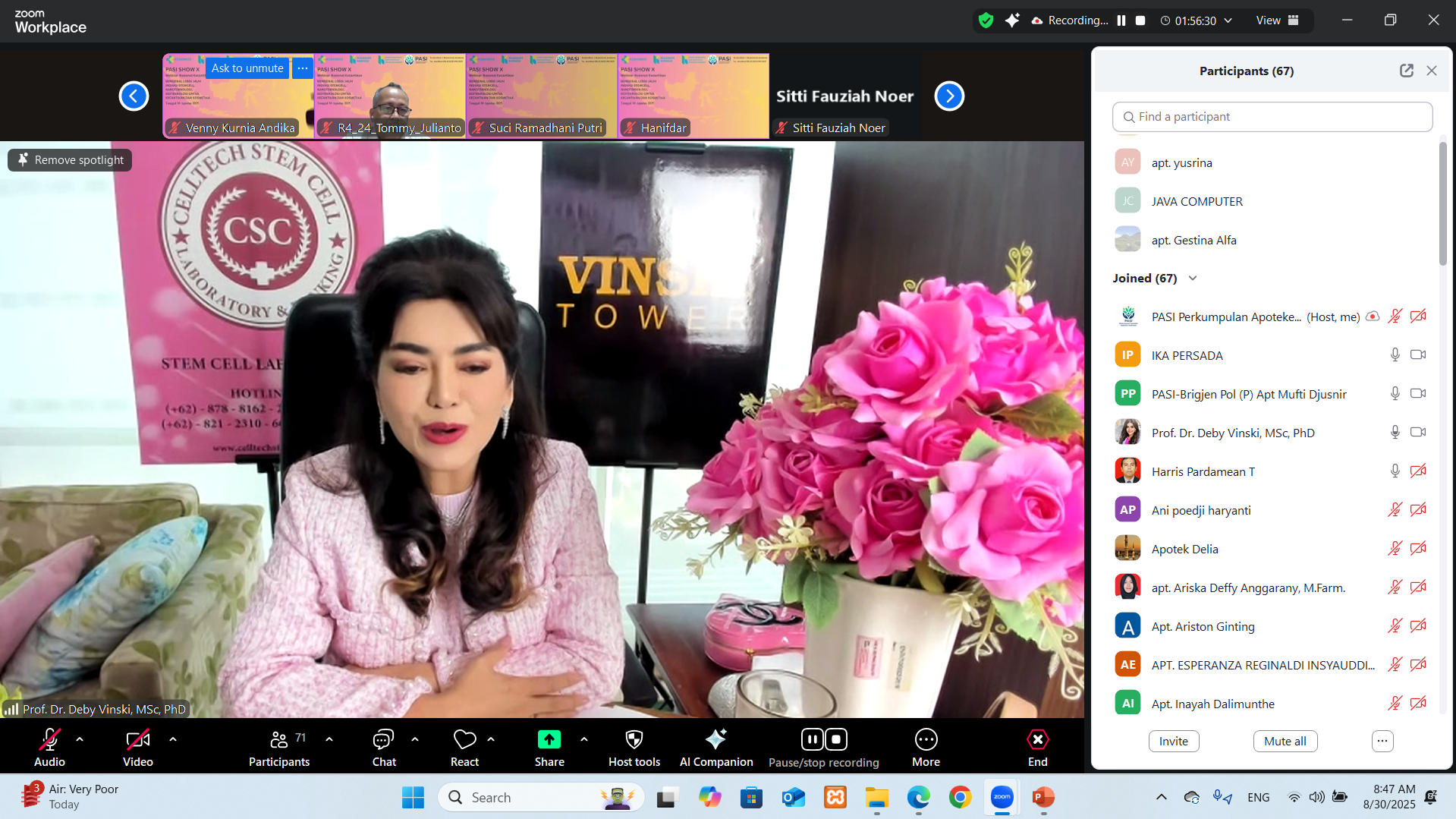
Task: Open AI Companion
Action: click(715, 740)
